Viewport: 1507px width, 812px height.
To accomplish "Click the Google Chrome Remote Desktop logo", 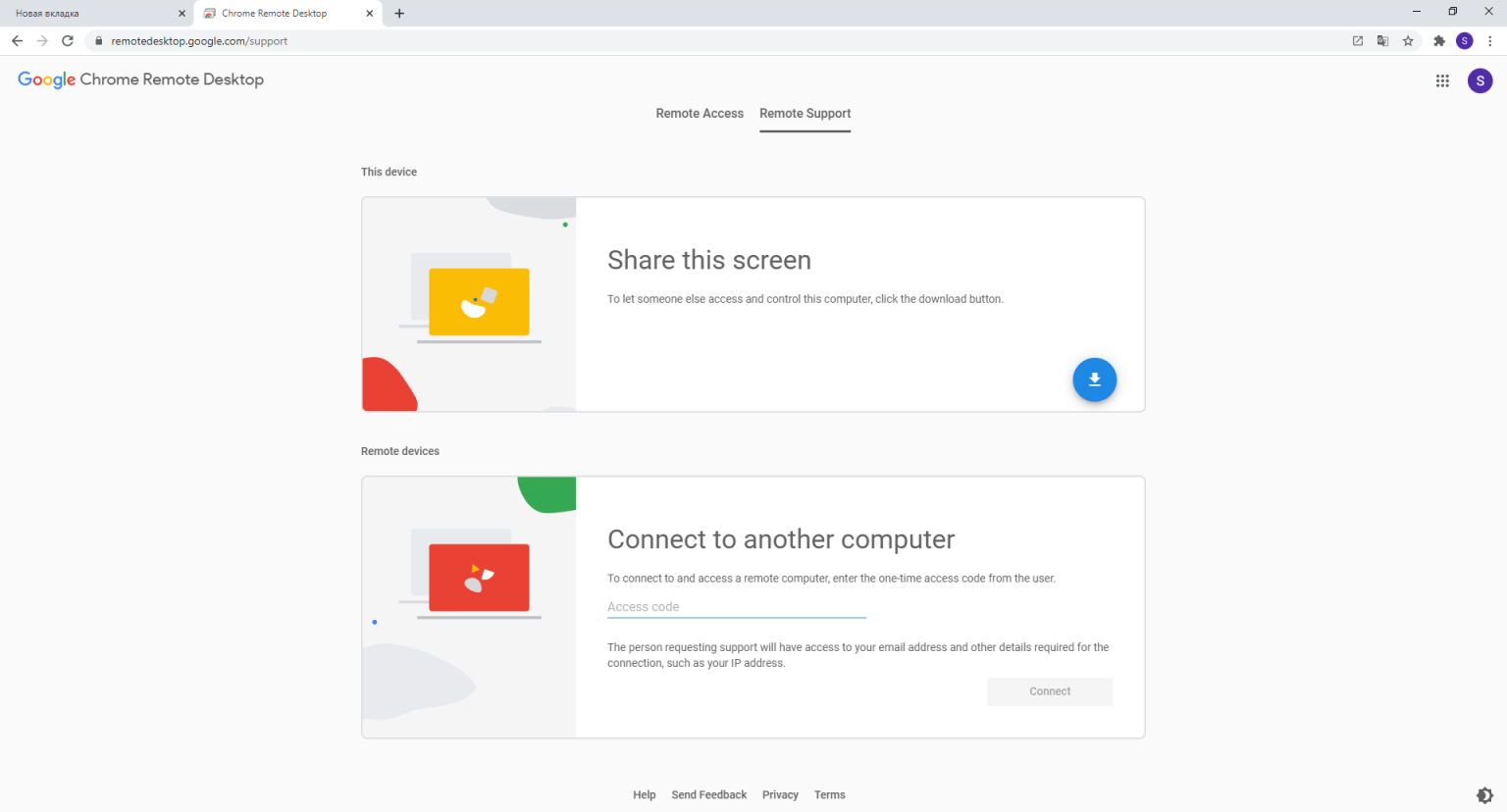I will tap(140, 80).
